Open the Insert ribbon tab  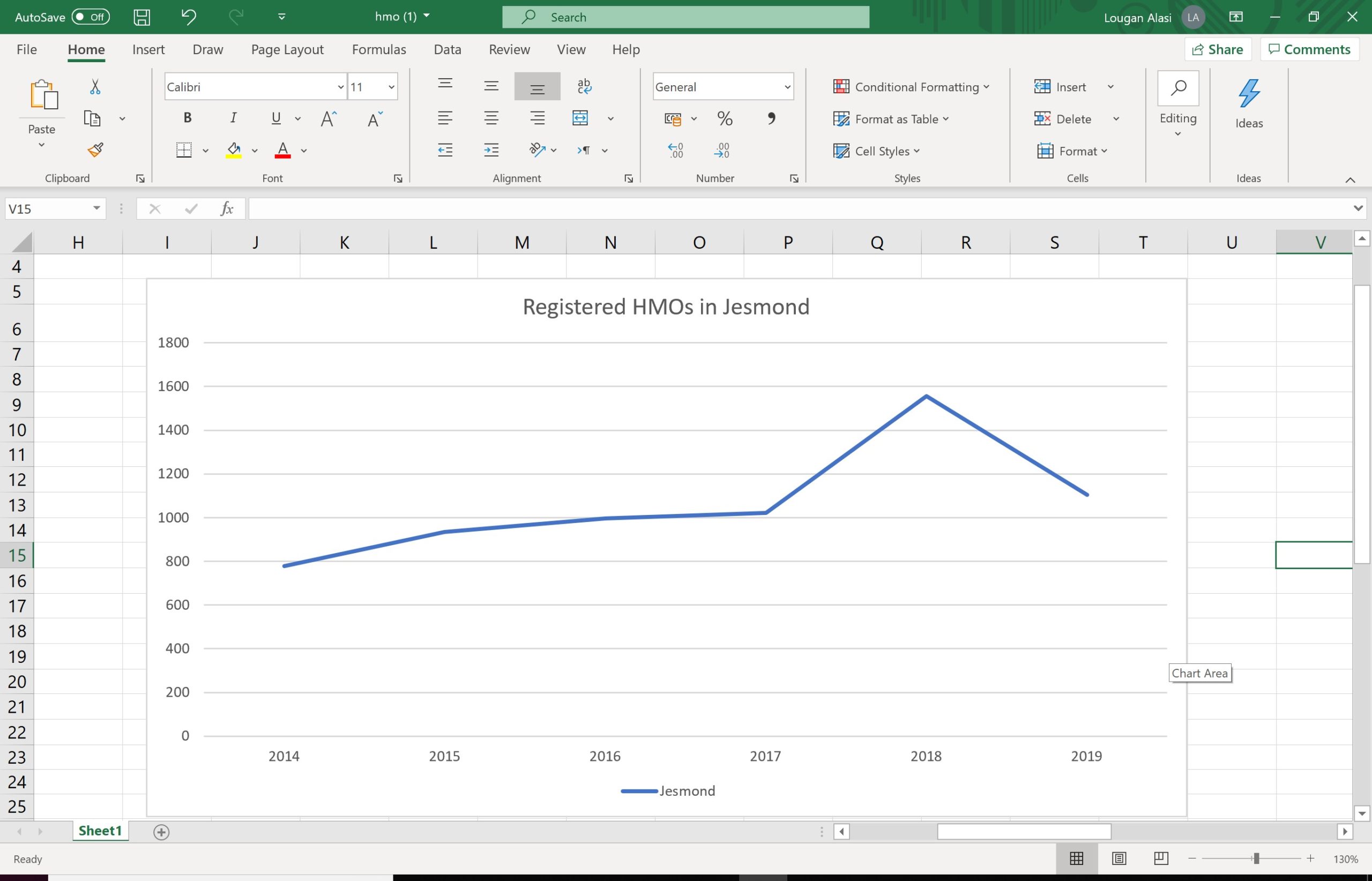[x=148, y=50]
